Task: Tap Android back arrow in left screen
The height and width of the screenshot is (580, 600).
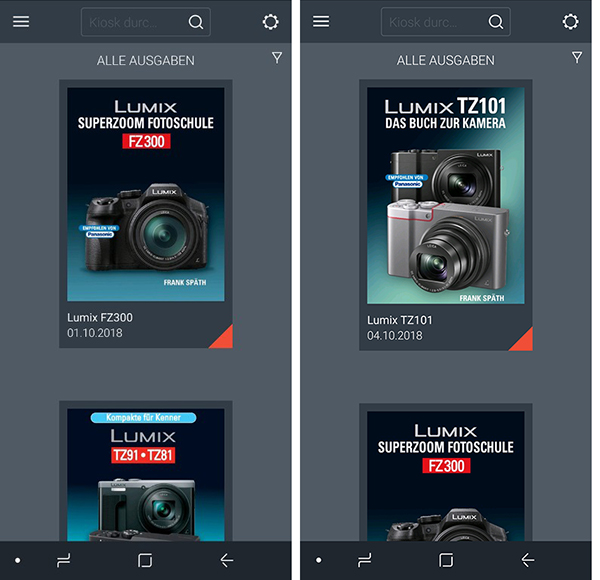Action: tap(227, 560)
